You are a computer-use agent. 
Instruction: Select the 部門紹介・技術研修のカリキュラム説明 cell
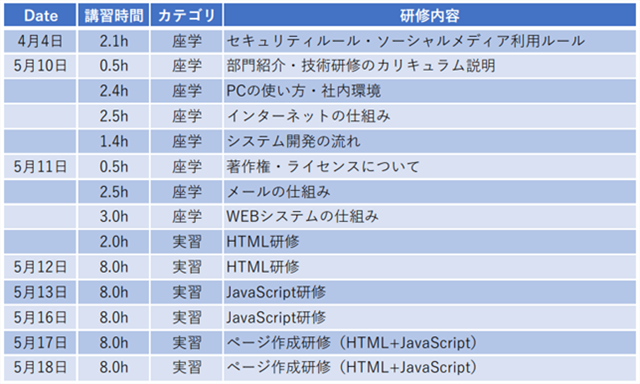pyautogui.click(x=430, y=66)
